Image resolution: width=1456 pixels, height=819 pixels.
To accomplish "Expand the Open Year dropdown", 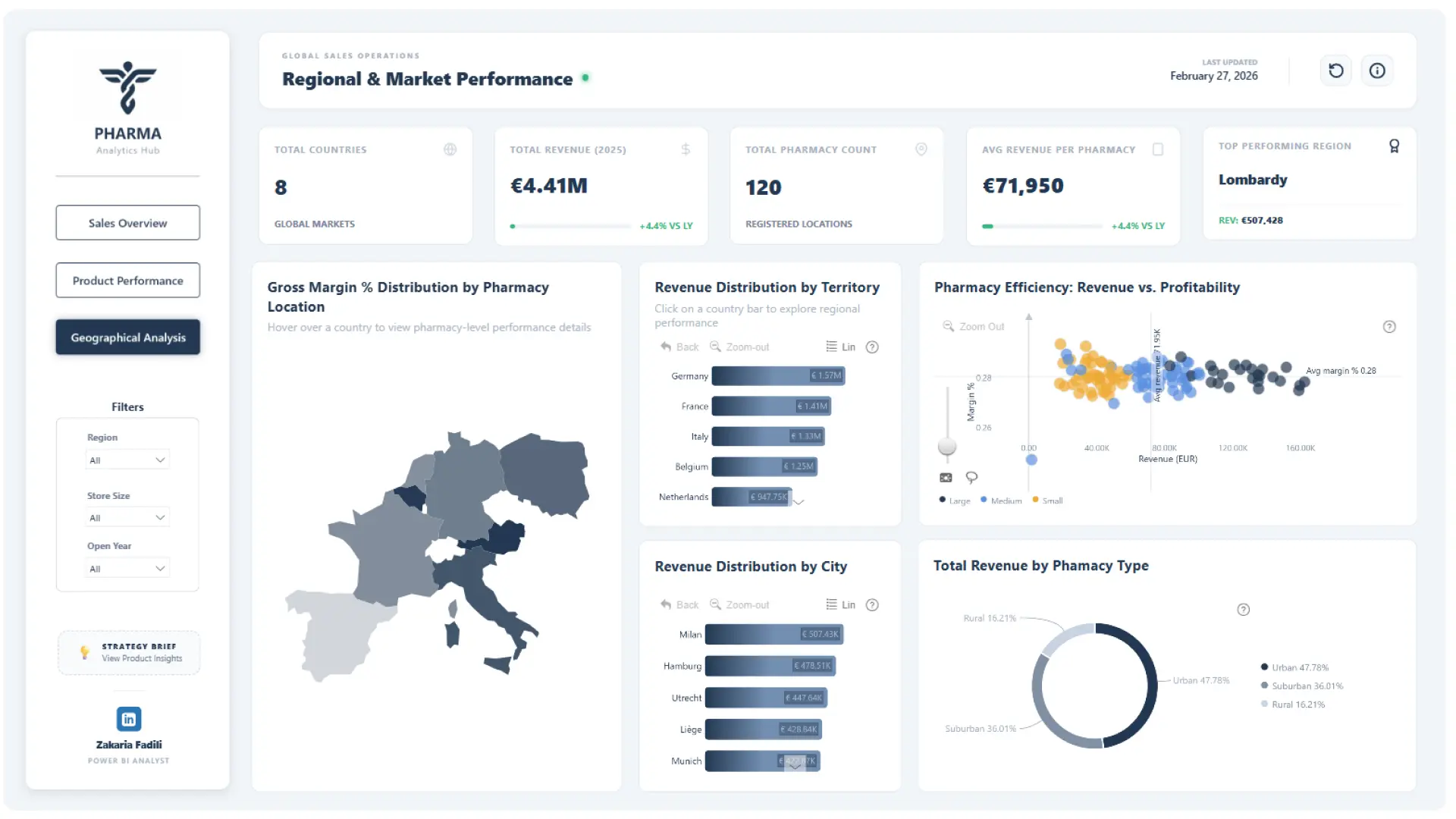I will tap(127, 569).
